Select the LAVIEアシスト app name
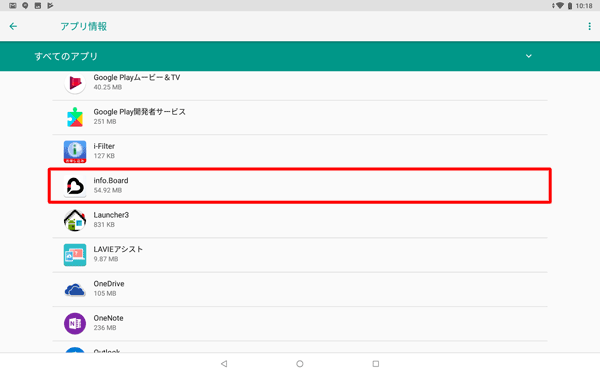 [118, 249]
